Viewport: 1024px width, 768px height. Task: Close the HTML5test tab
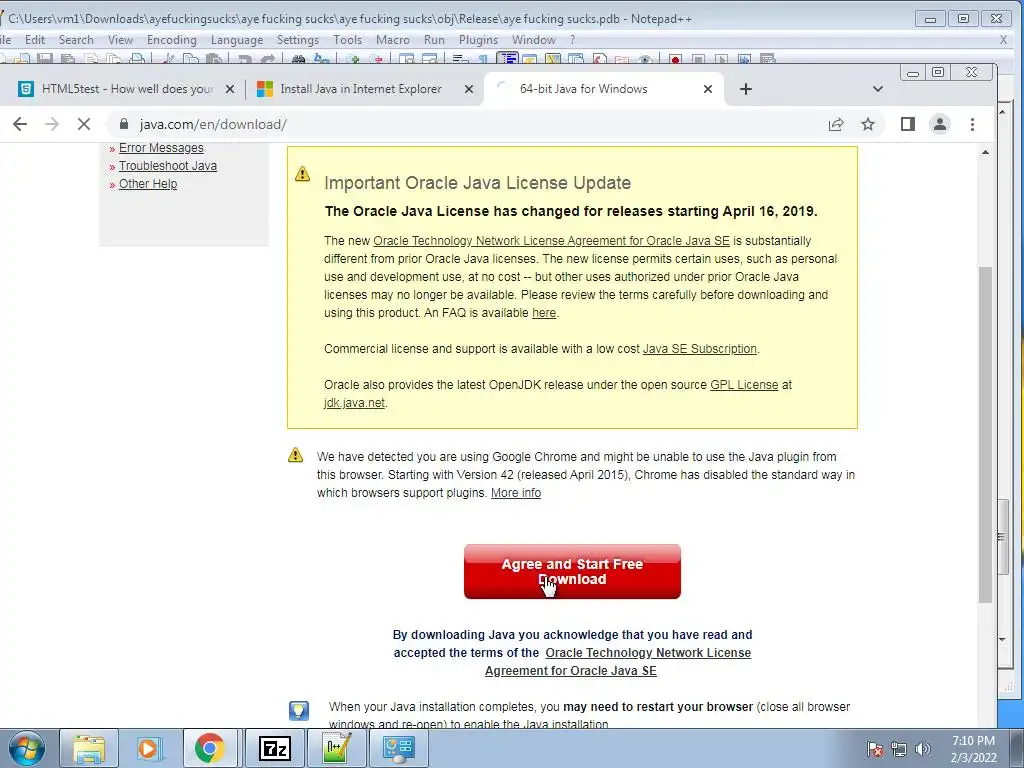pos(230,89)
